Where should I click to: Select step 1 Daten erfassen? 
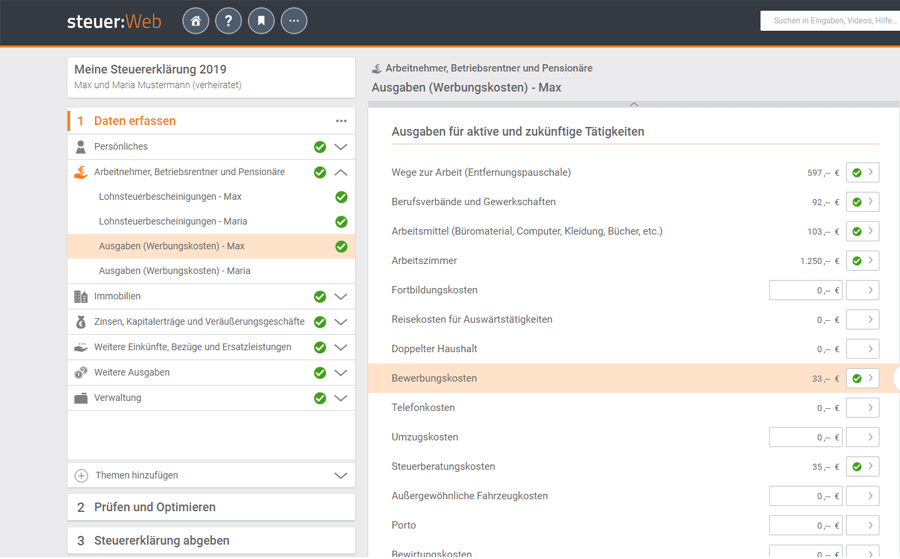coord(211,121)
